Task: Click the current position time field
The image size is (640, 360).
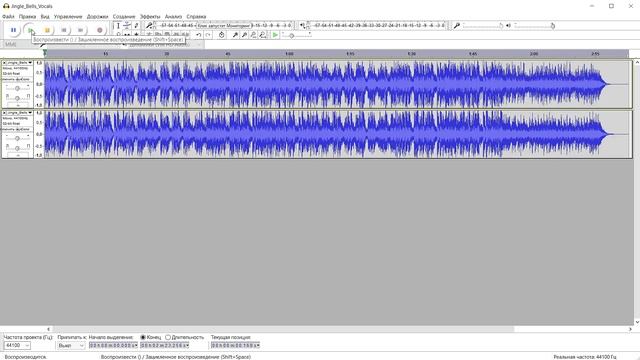Action: click(235, 345)
